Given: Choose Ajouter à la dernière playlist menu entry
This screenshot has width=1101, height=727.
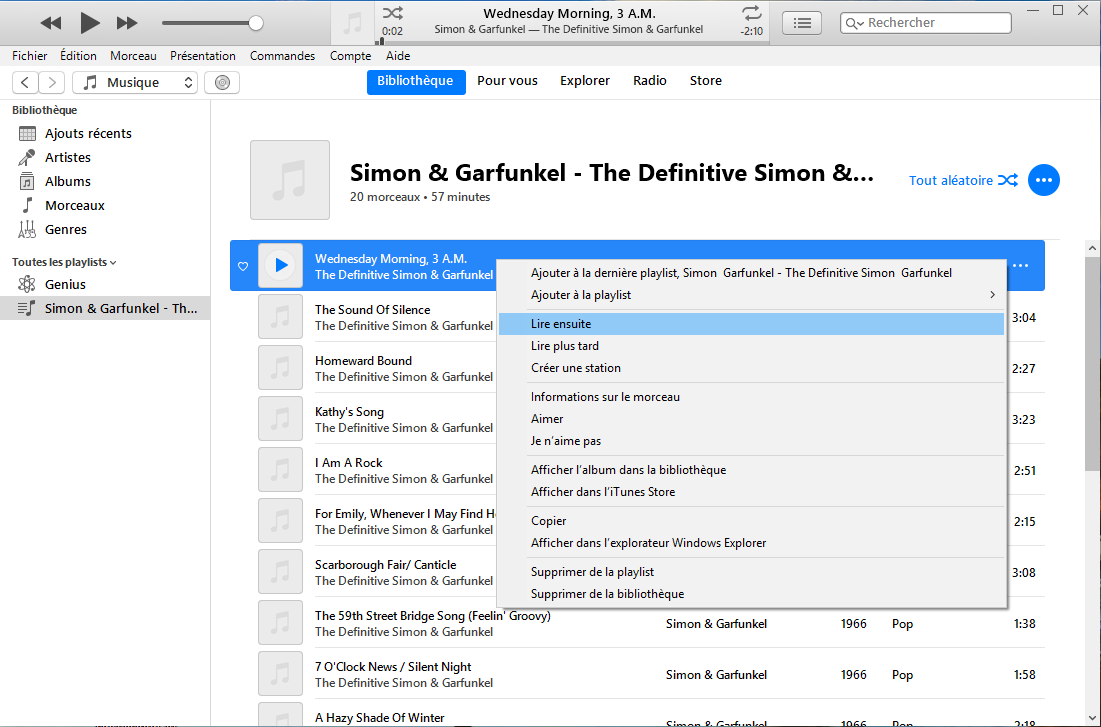Looking at the screenshot, I should click(x=751, y=273).
